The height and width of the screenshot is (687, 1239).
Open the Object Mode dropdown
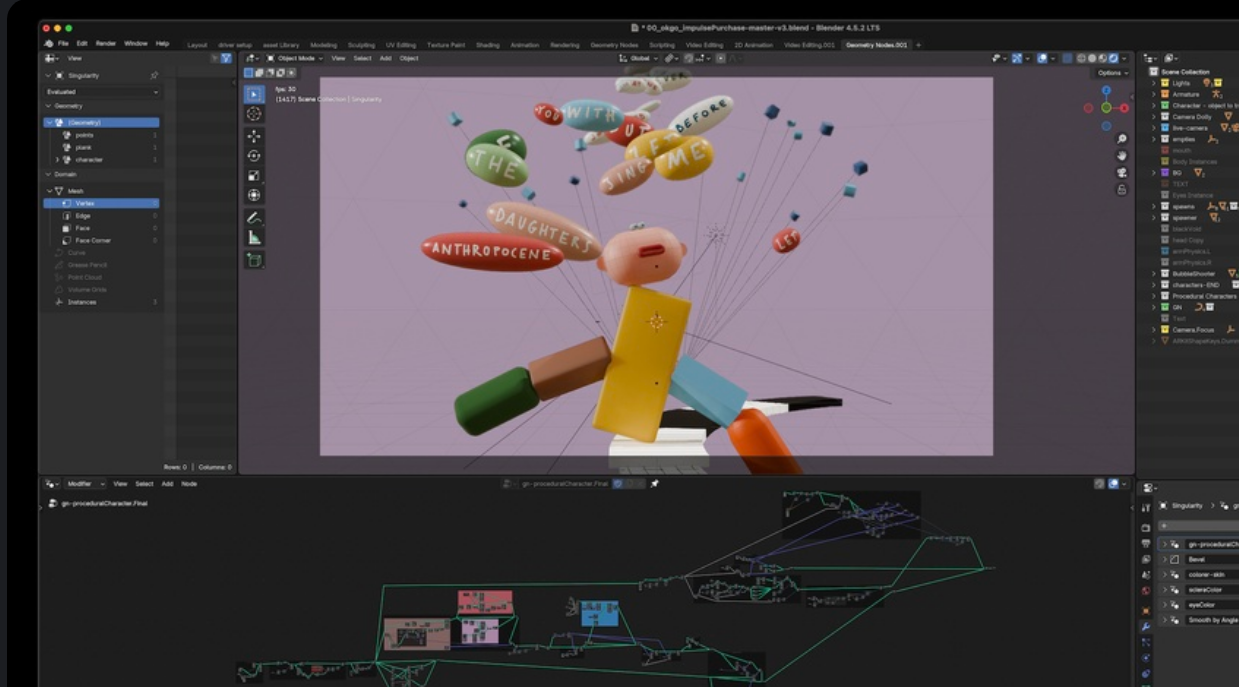[295, 58]
